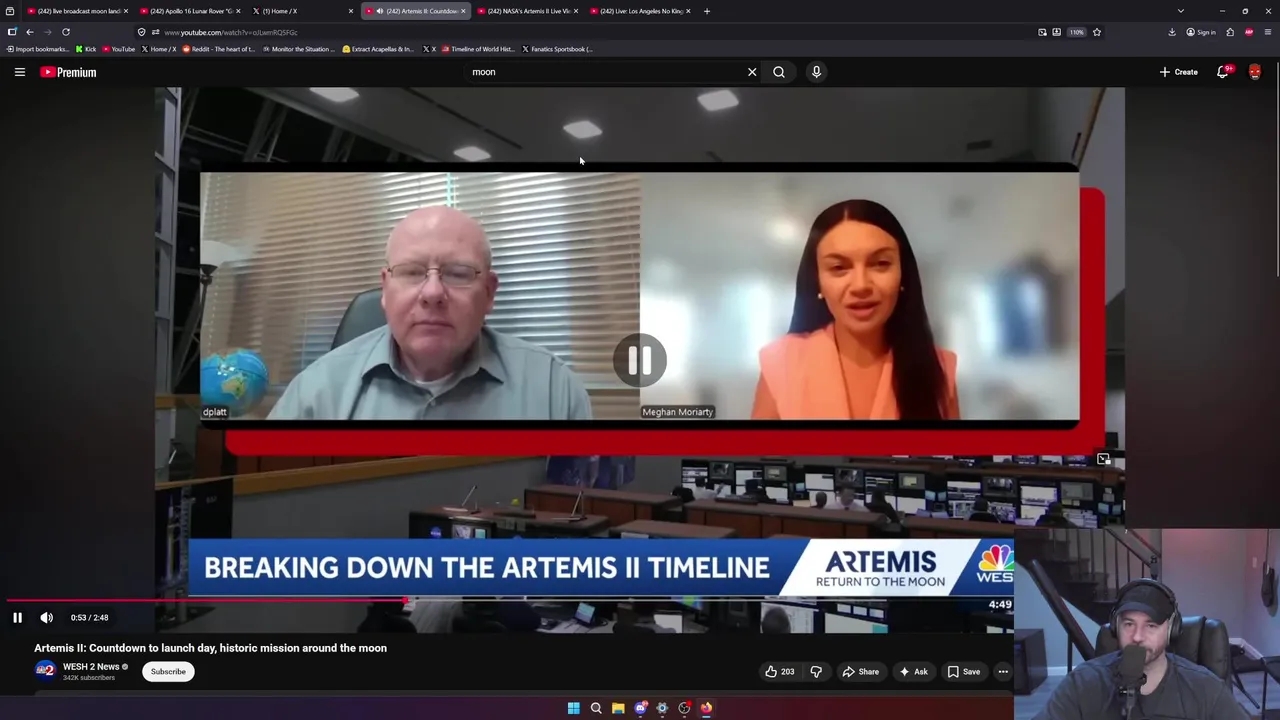Open File Explorer from the taskbar
The width and height of the screenshot is (1280, 720).
[x=618, y=708]
